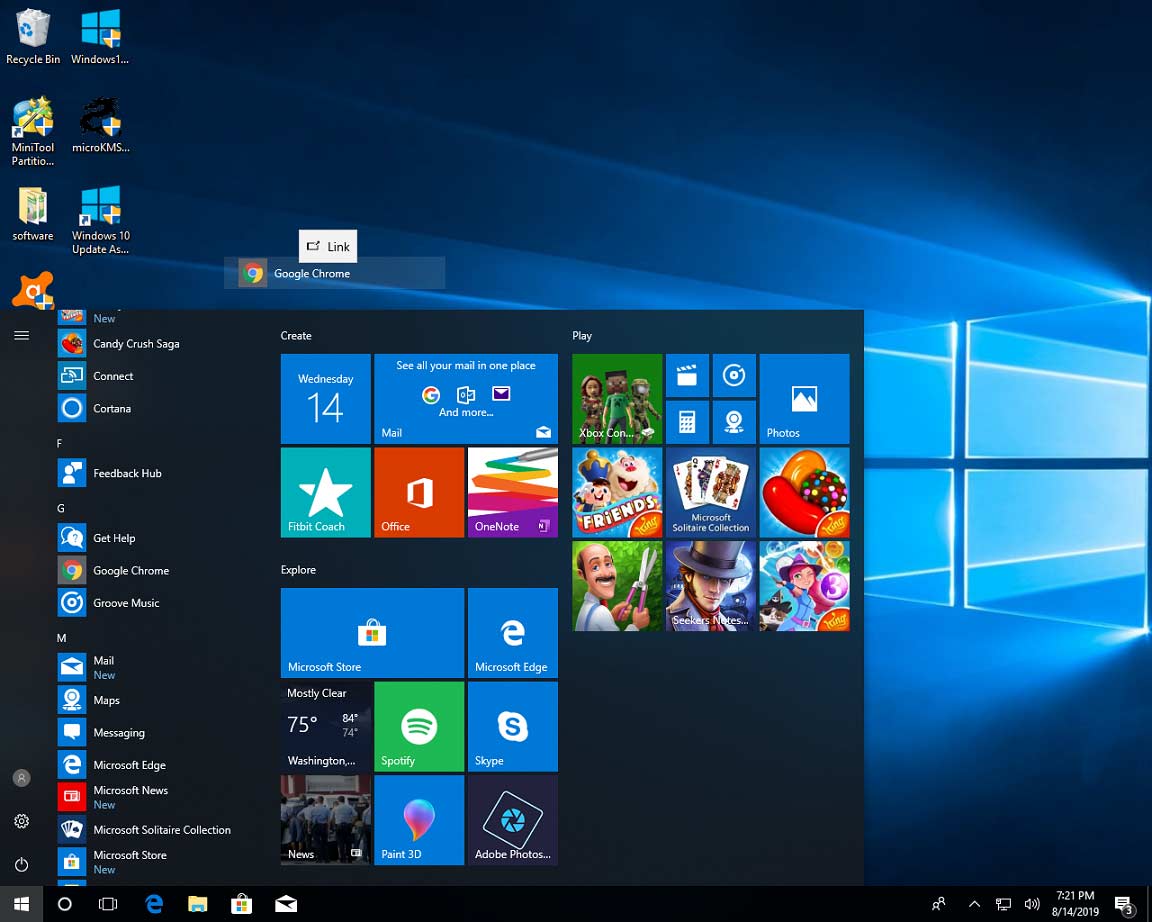Open Settings gear in Start sidebar
Screen dimensions: 1152x922
(x=21, y=821)
